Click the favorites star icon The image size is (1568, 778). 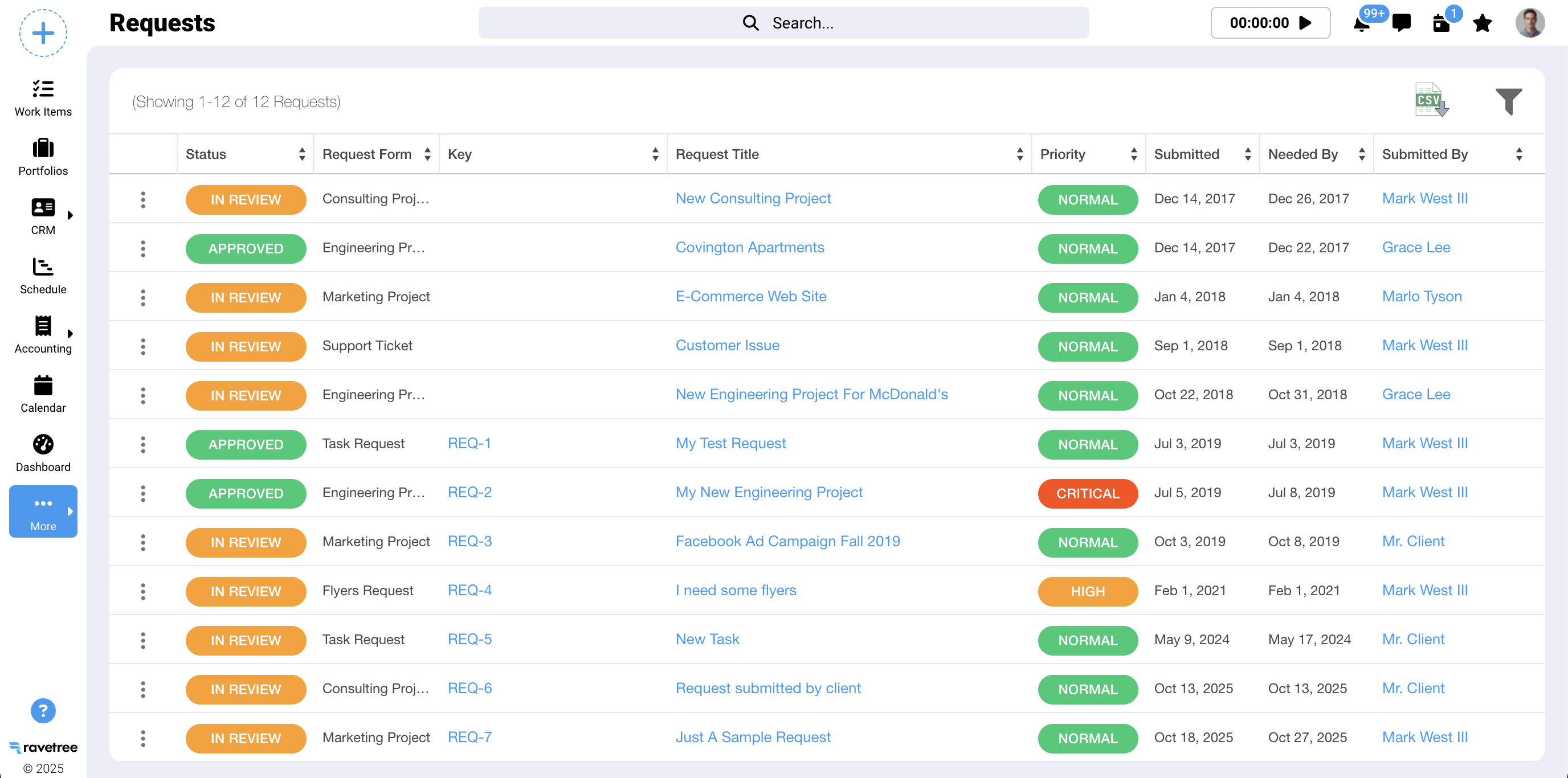point(1481,23)
